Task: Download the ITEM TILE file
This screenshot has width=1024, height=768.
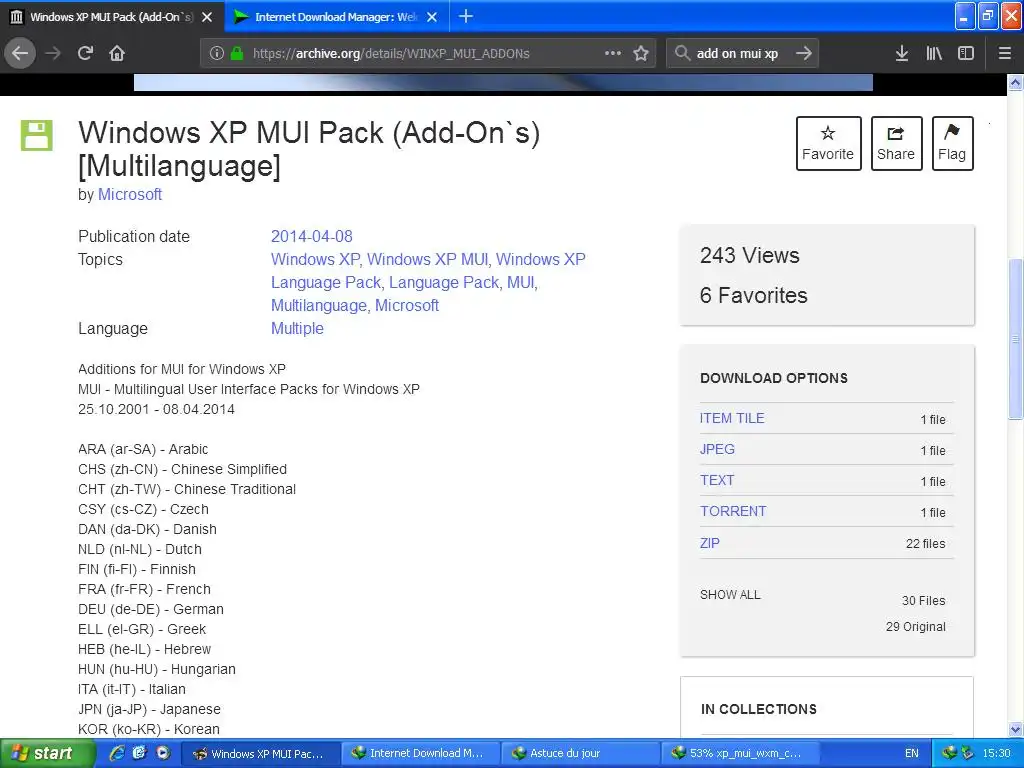Action: [x=731, y=419]
